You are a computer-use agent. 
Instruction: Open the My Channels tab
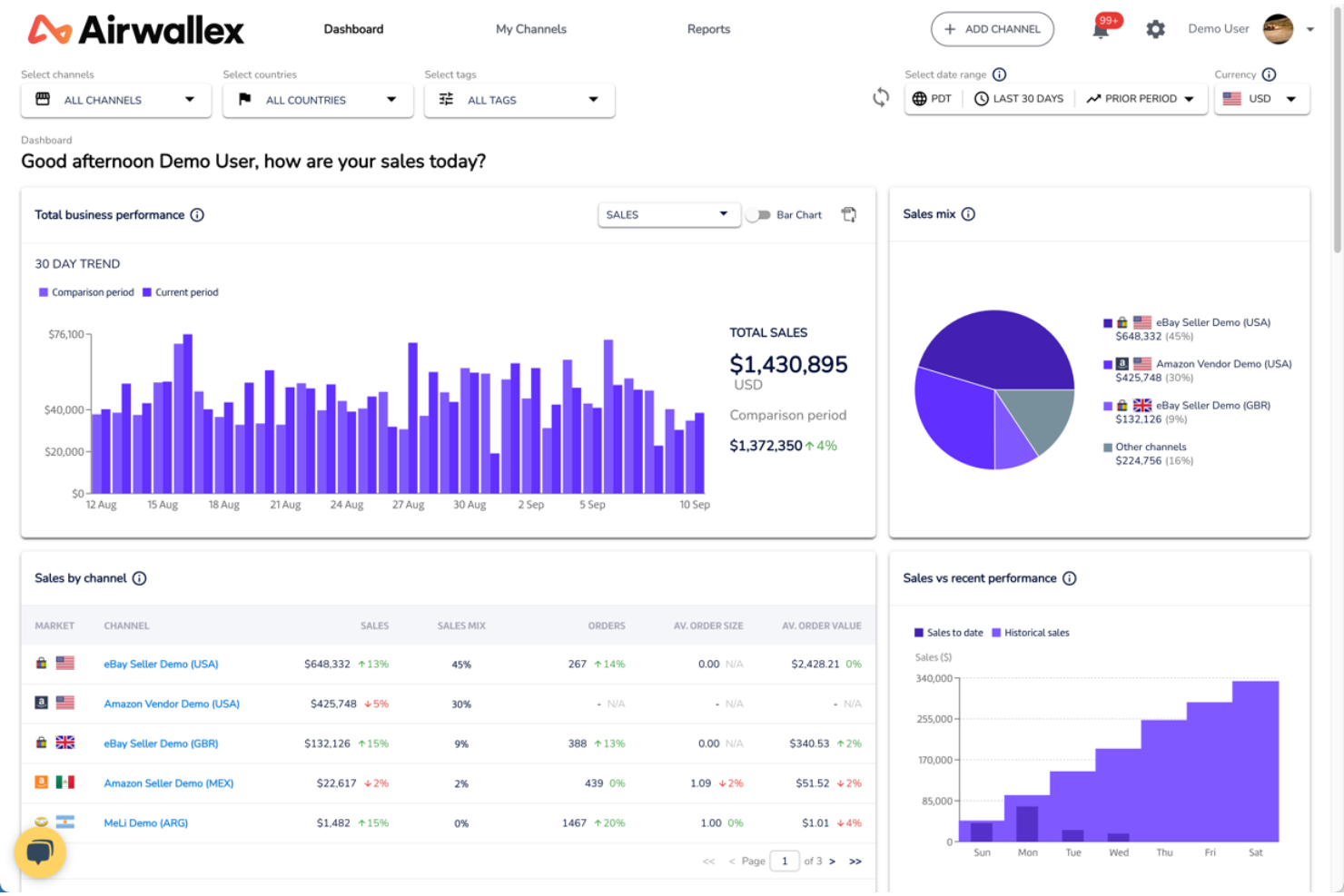click(530, 28)
